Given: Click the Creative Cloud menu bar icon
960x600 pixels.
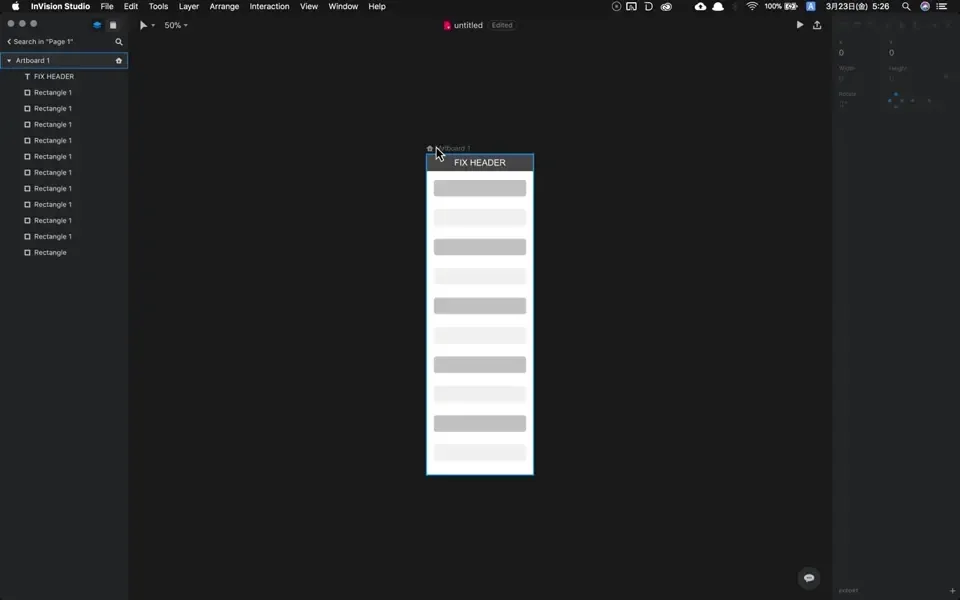Looking at the screenshot, I should [x=666, y=7].
